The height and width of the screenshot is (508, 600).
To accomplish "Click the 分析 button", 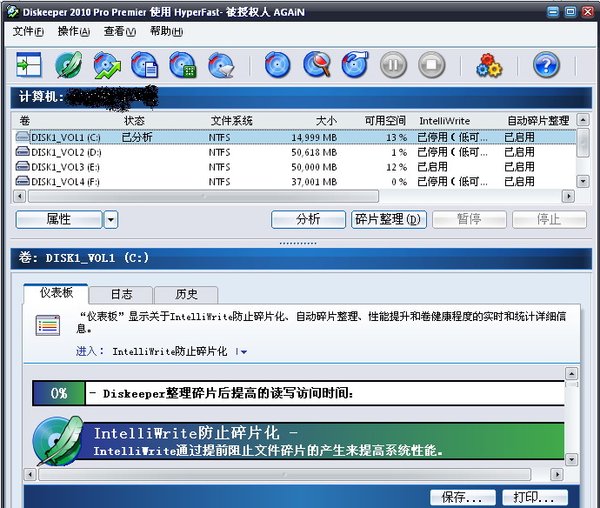I will [308, 220].
